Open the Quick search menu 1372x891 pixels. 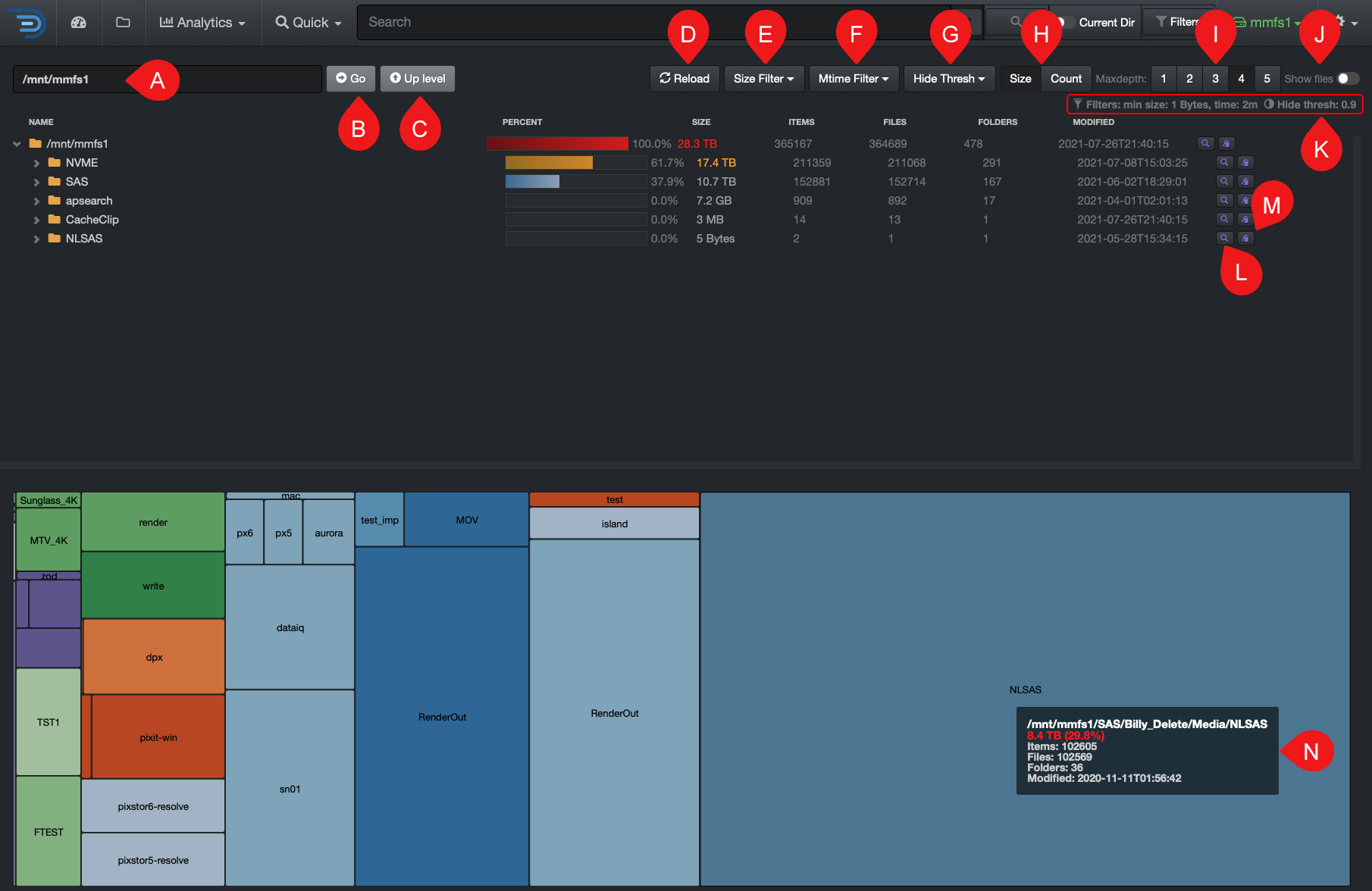pos(306,22)
